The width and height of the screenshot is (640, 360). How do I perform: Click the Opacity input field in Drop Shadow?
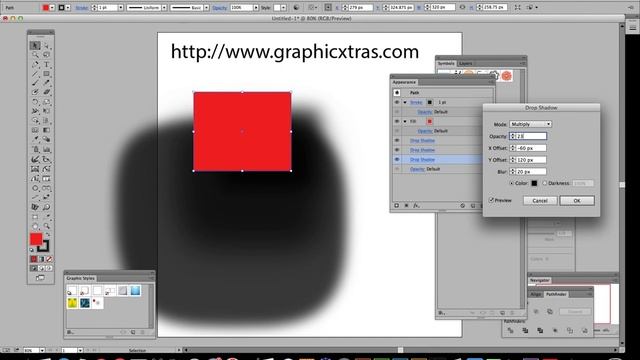click(x=528, y=136)
